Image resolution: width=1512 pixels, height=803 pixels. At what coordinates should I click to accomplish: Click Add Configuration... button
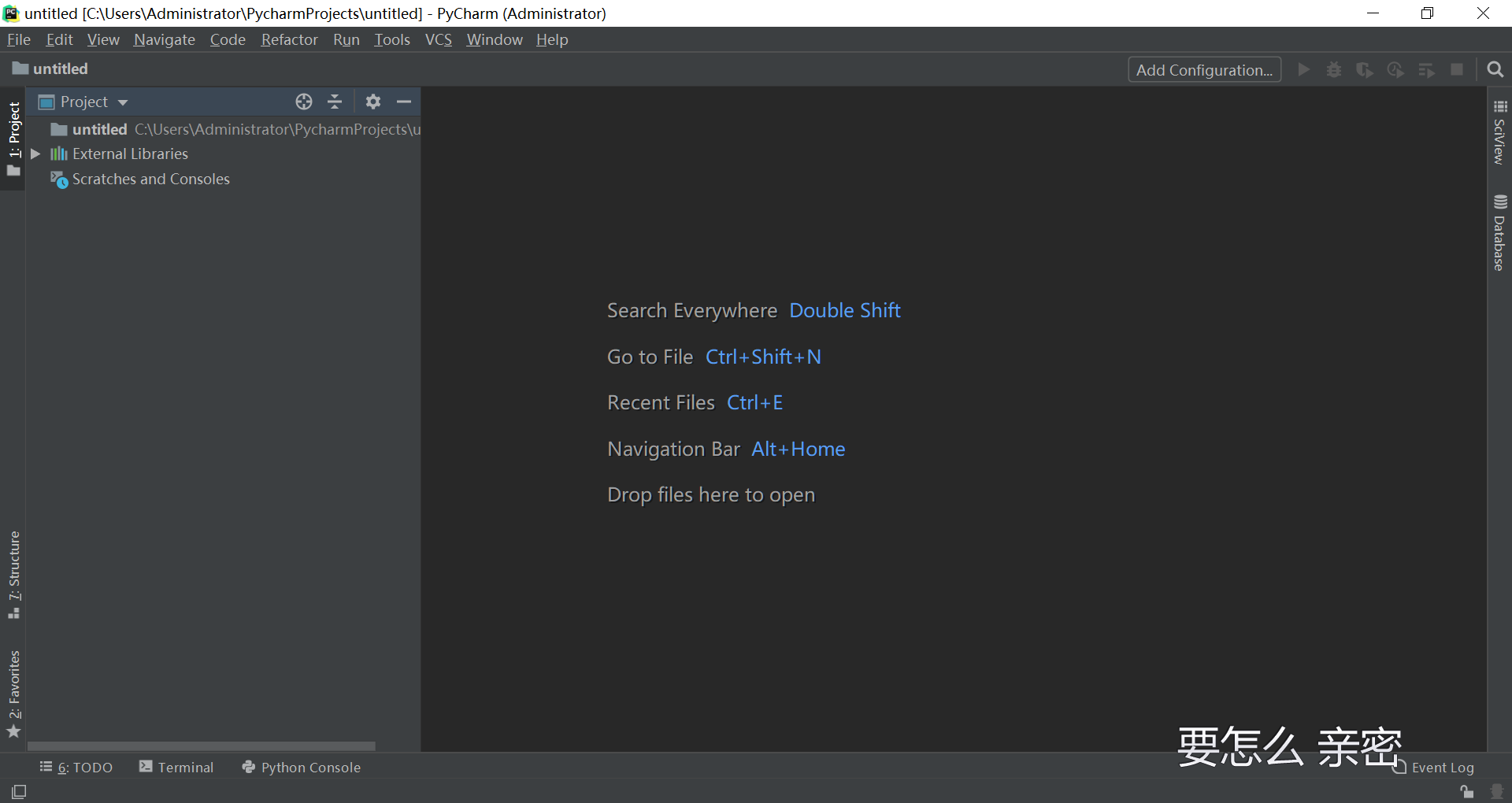coord(1204,70)
